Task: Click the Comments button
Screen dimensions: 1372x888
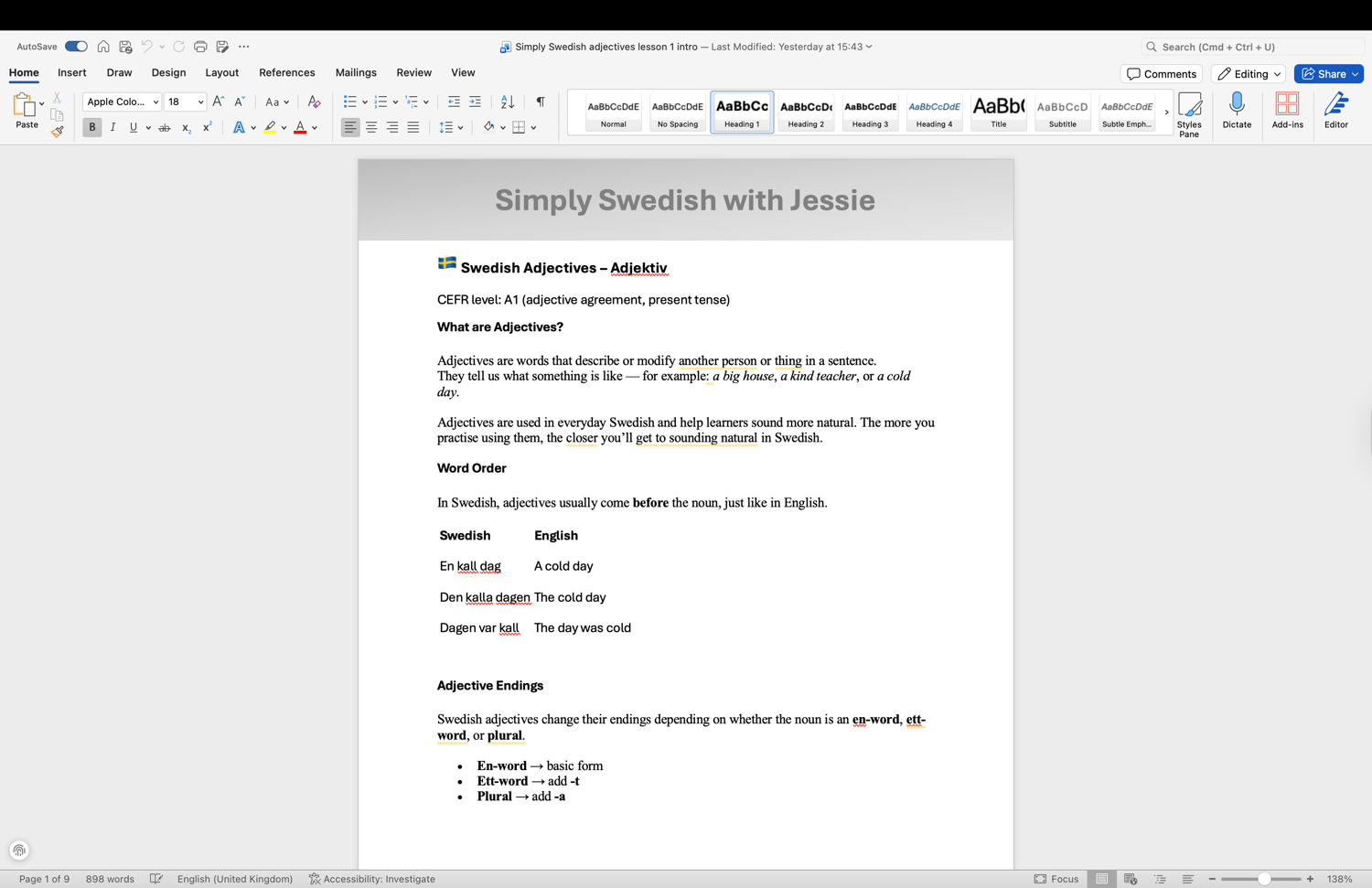Action: coord(1161,74)
